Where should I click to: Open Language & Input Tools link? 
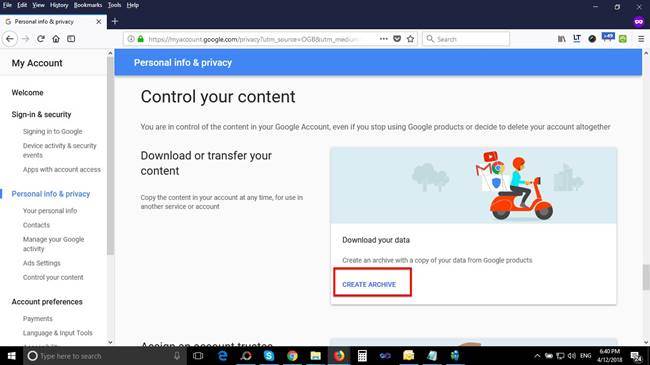(58, 333)
